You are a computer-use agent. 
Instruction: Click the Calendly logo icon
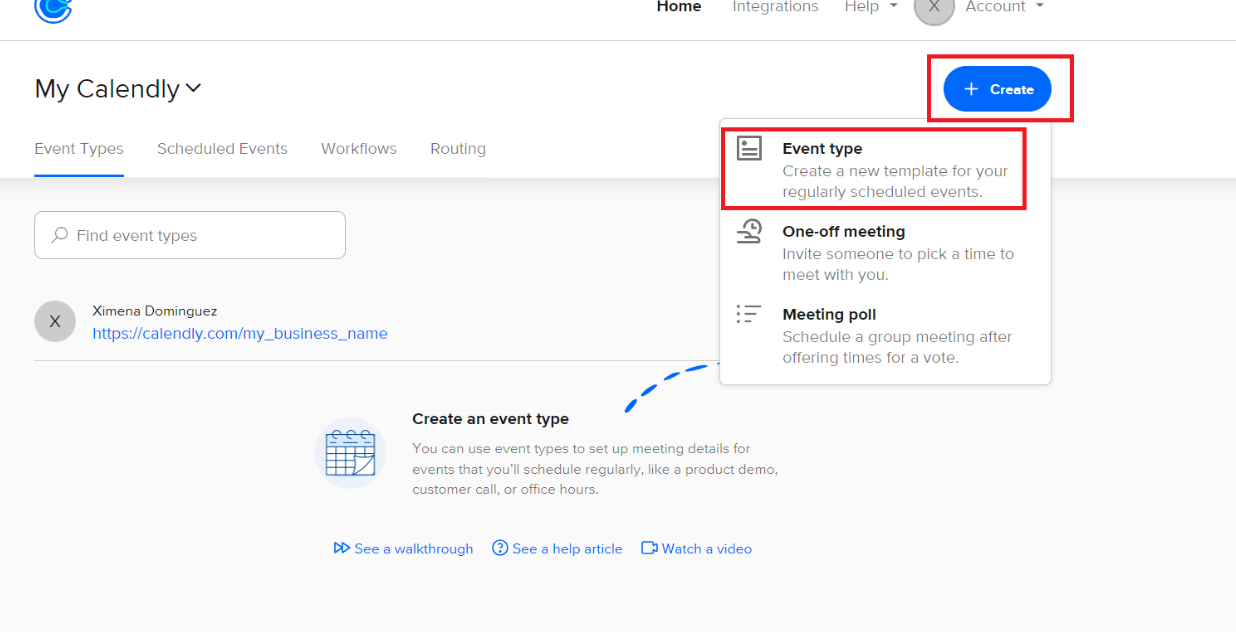pyautogui.click(x=53, y=9)
